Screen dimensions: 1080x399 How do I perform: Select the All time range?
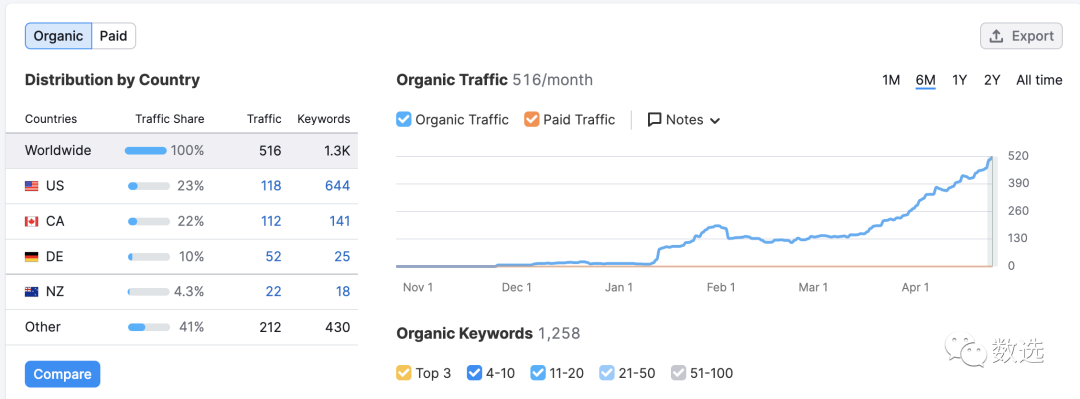coord(1039,80)
